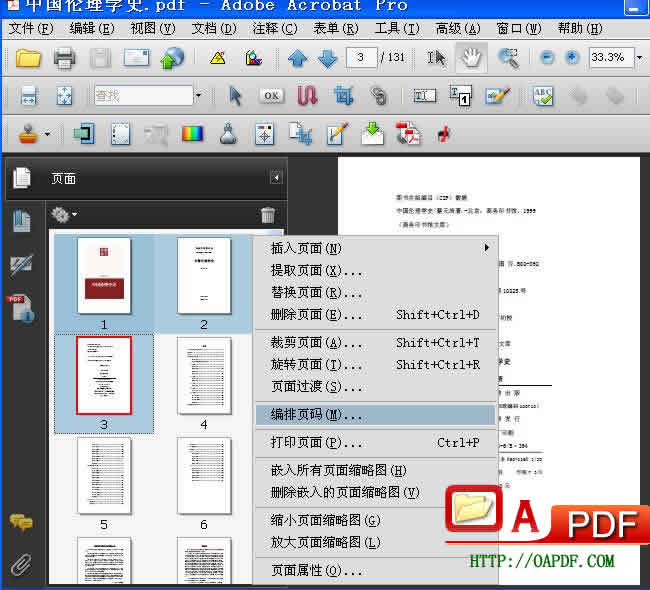Go to previous page with up arrow
Image resolution: width=650 pixels, height=590 pixels.
coord(297,58)
